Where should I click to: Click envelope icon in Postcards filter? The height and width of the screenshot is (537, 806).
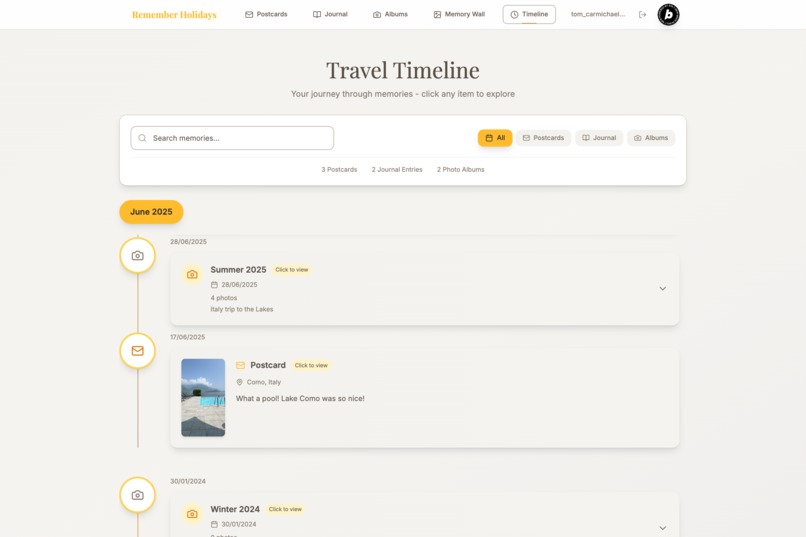click(x=526, y=138)
